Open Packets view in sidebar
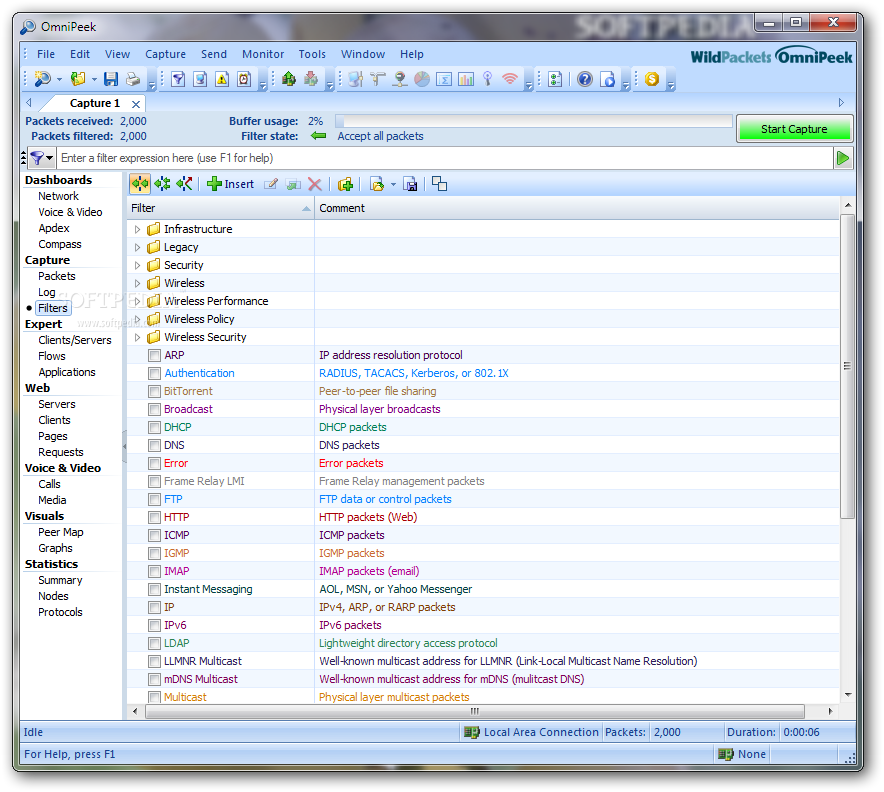884x792 pixels. point(56,276)
